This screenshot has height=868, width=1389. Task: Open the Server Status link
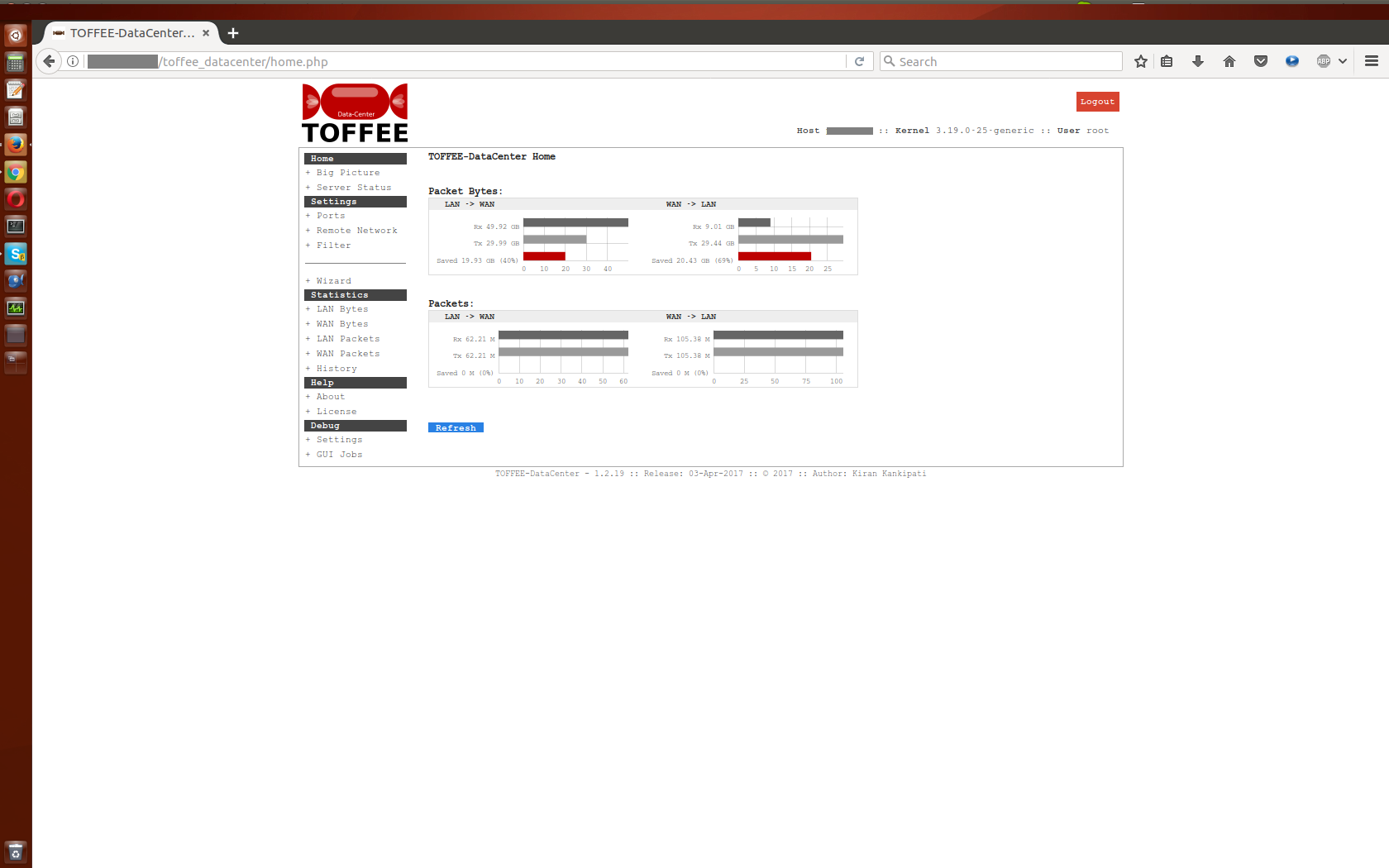tap(354, 188)
